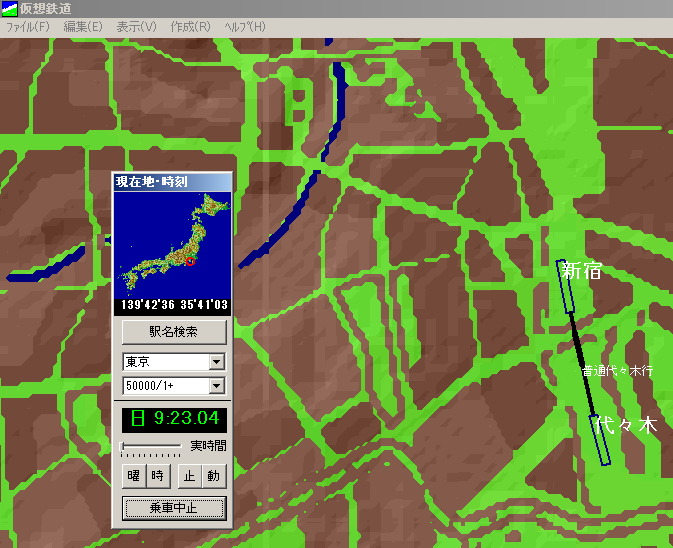Open the 作成(R) menu
Viewport: 673px width, 548px height.
click(x=191, y=27)
